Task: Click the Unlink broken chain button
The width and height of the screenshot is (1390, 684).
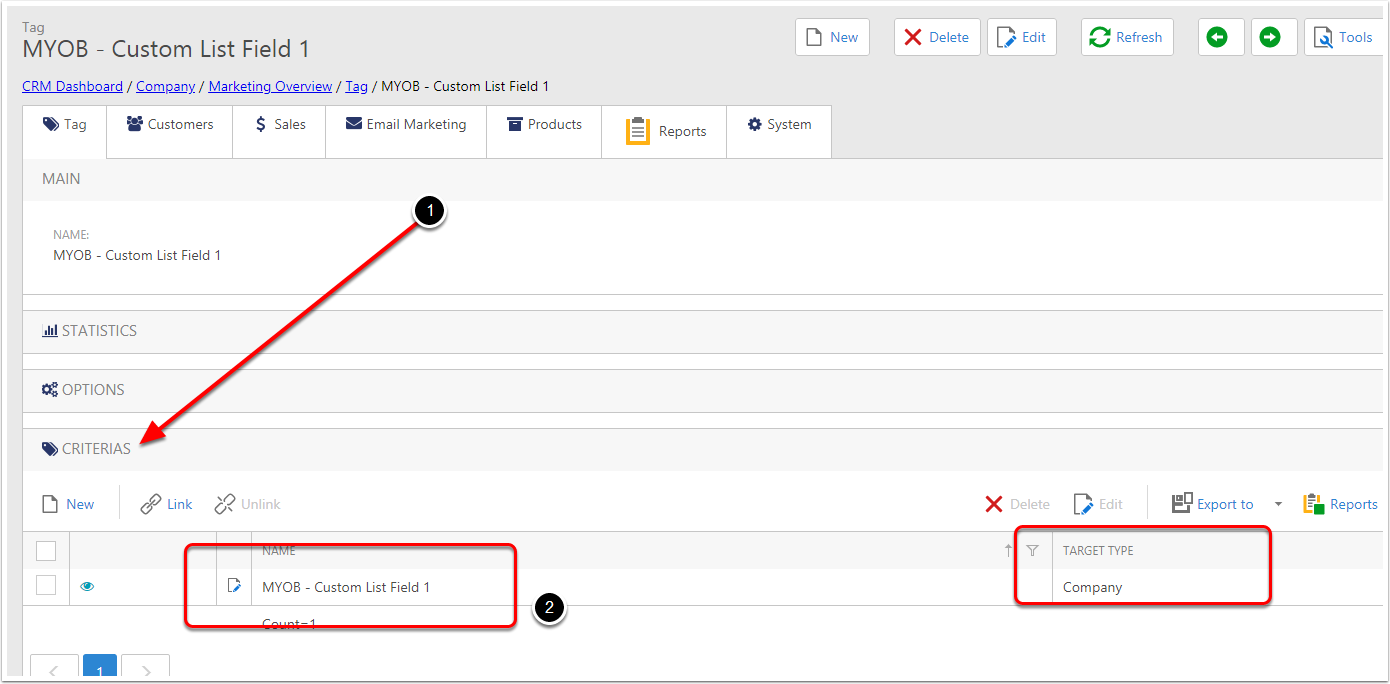Action: tap(247, 504)
